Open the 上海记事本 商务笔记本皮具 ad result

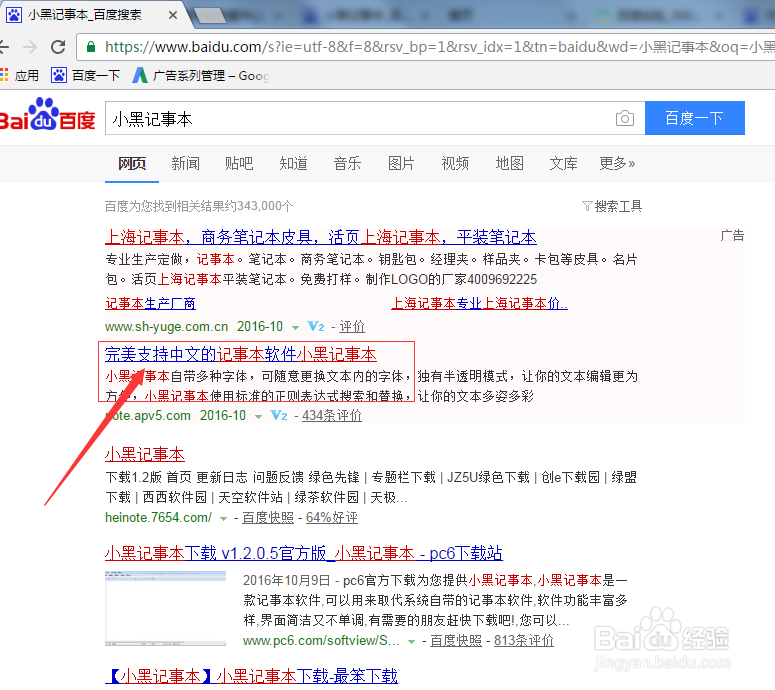[x=321, y=237]
